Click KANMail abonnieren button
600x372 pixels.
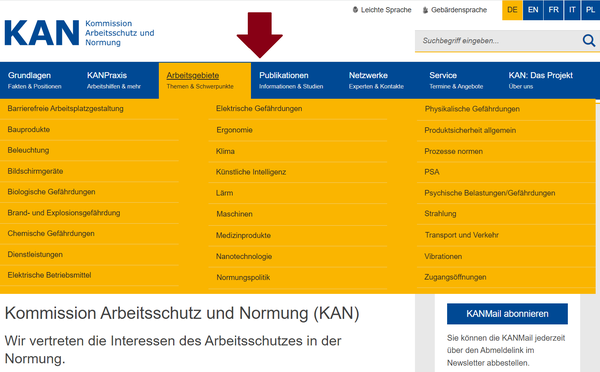(507, 314)
